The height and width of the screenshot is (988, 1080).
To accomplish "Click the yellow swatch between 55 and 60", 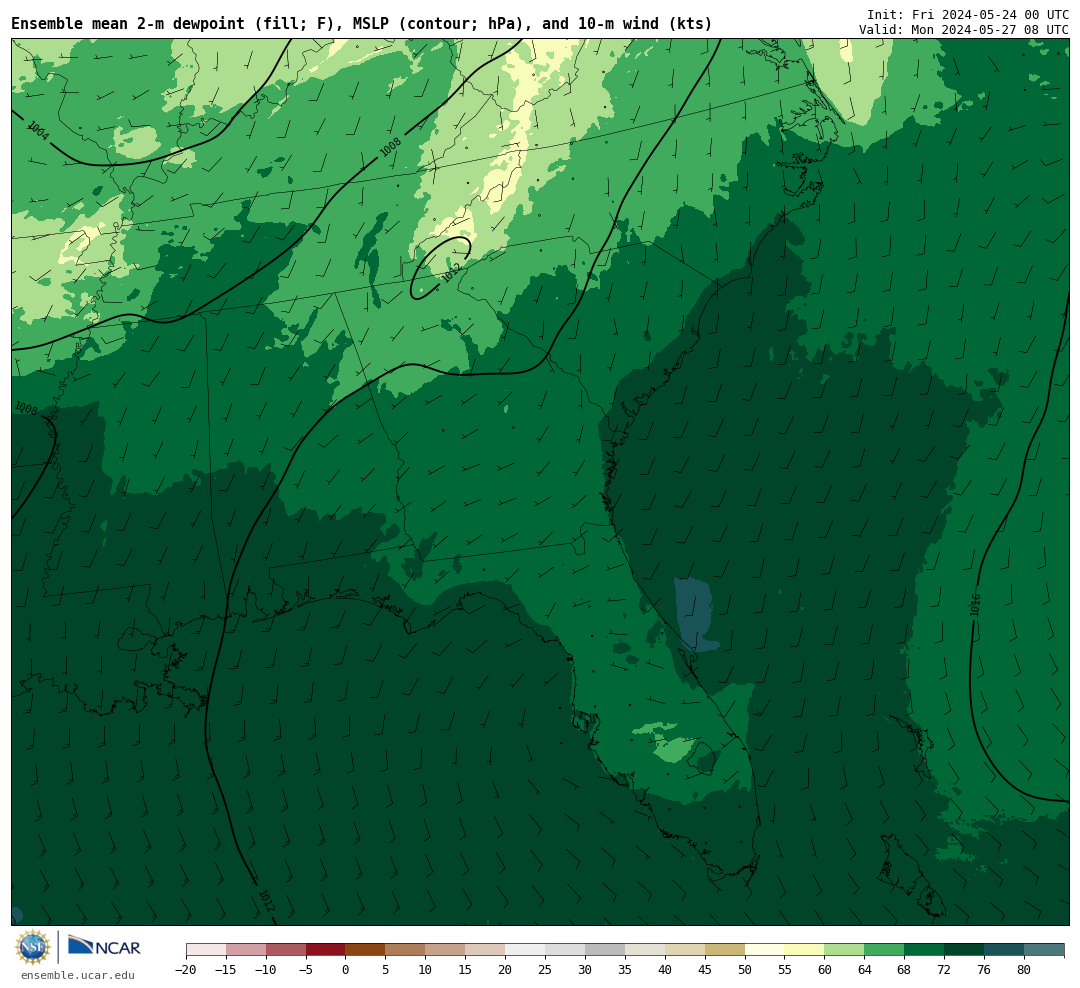I will point(805,950).
